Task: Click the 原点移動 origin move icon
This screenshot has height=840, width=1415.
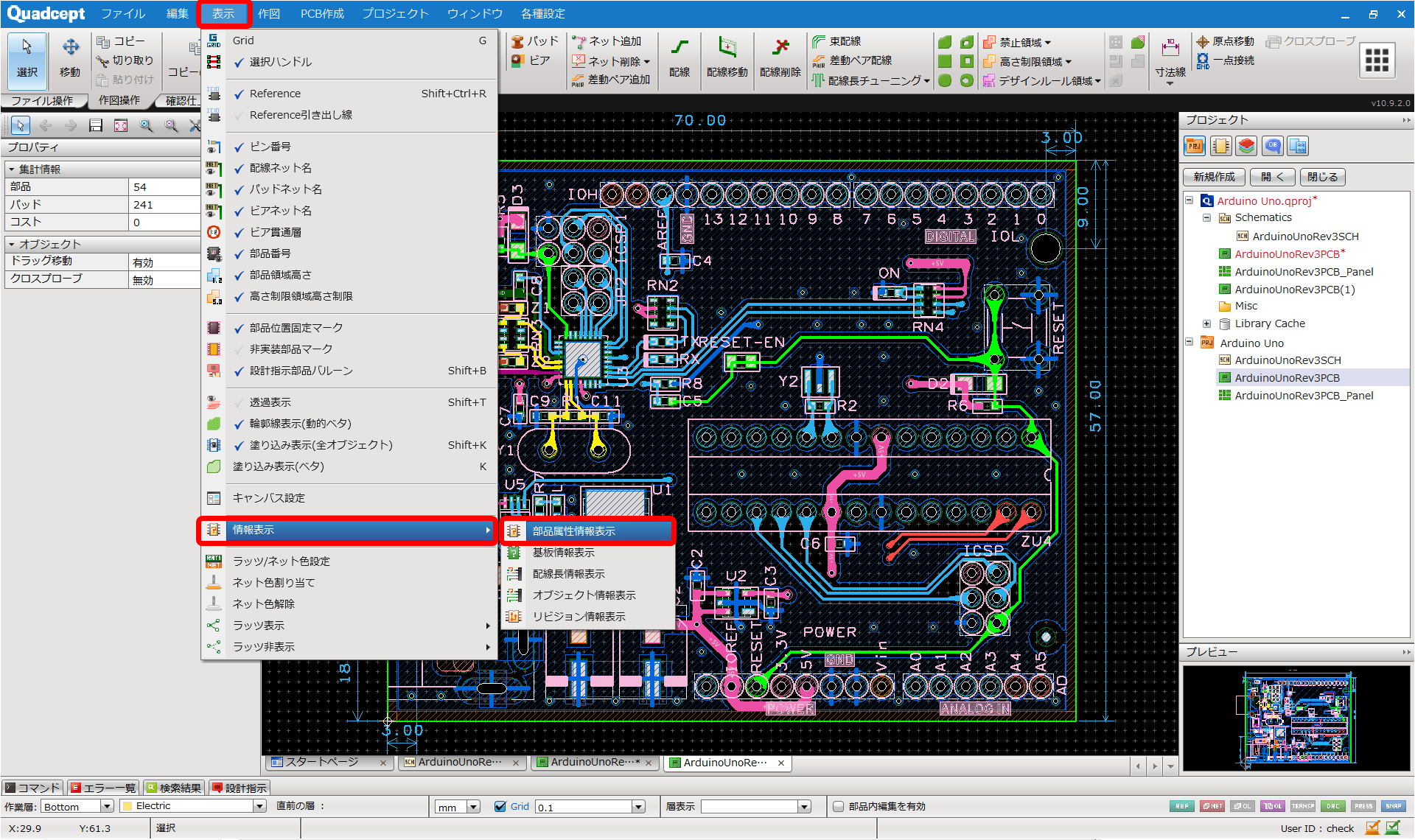Action: pyautogui.click(x=1203, y=41)
